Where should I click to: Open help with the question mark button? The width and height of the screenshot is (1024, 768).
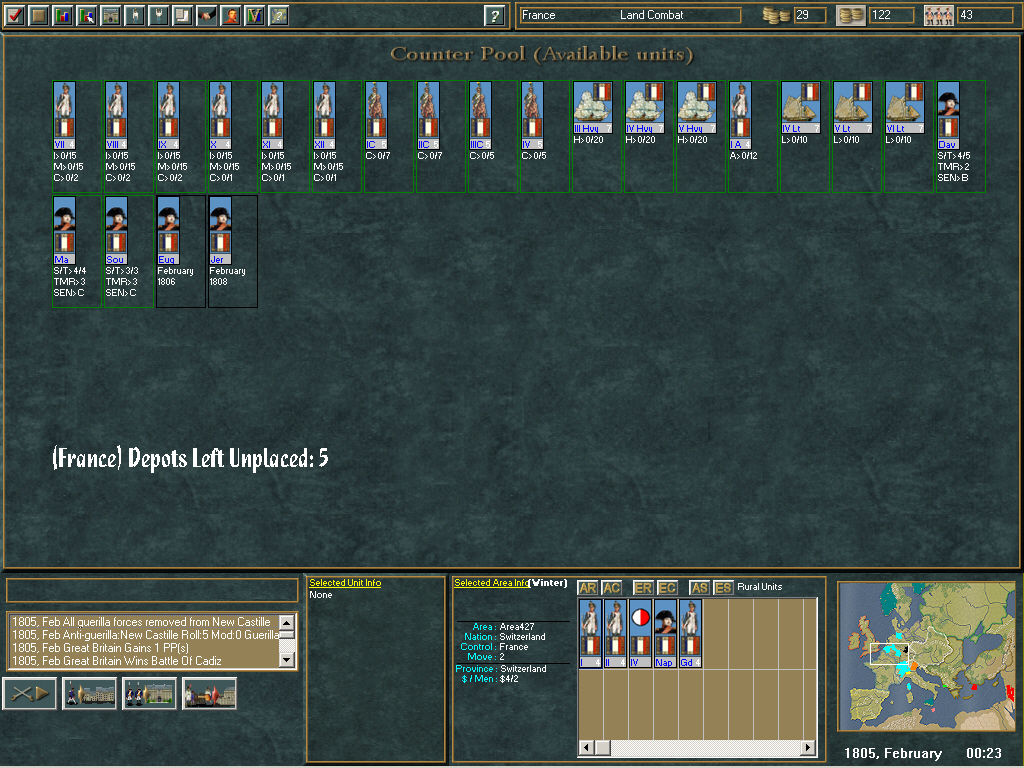point(494,15)
